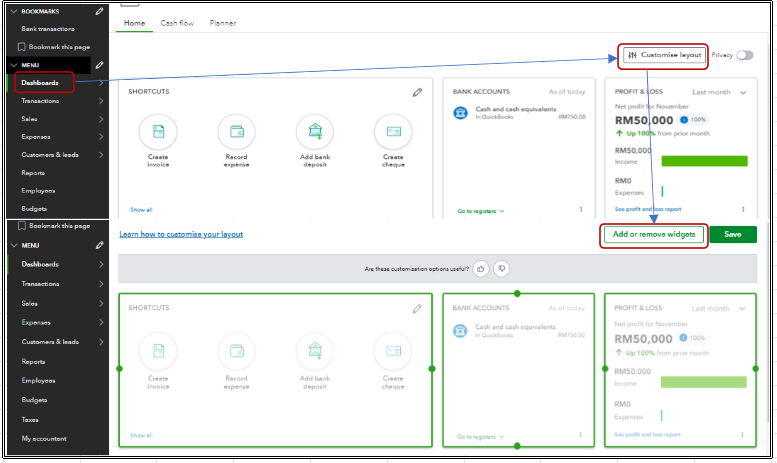Click the thumbs-up feedback icon
The width and height of the screenshot is (777, 463).
pyautogui.click(x=481, y=269)
